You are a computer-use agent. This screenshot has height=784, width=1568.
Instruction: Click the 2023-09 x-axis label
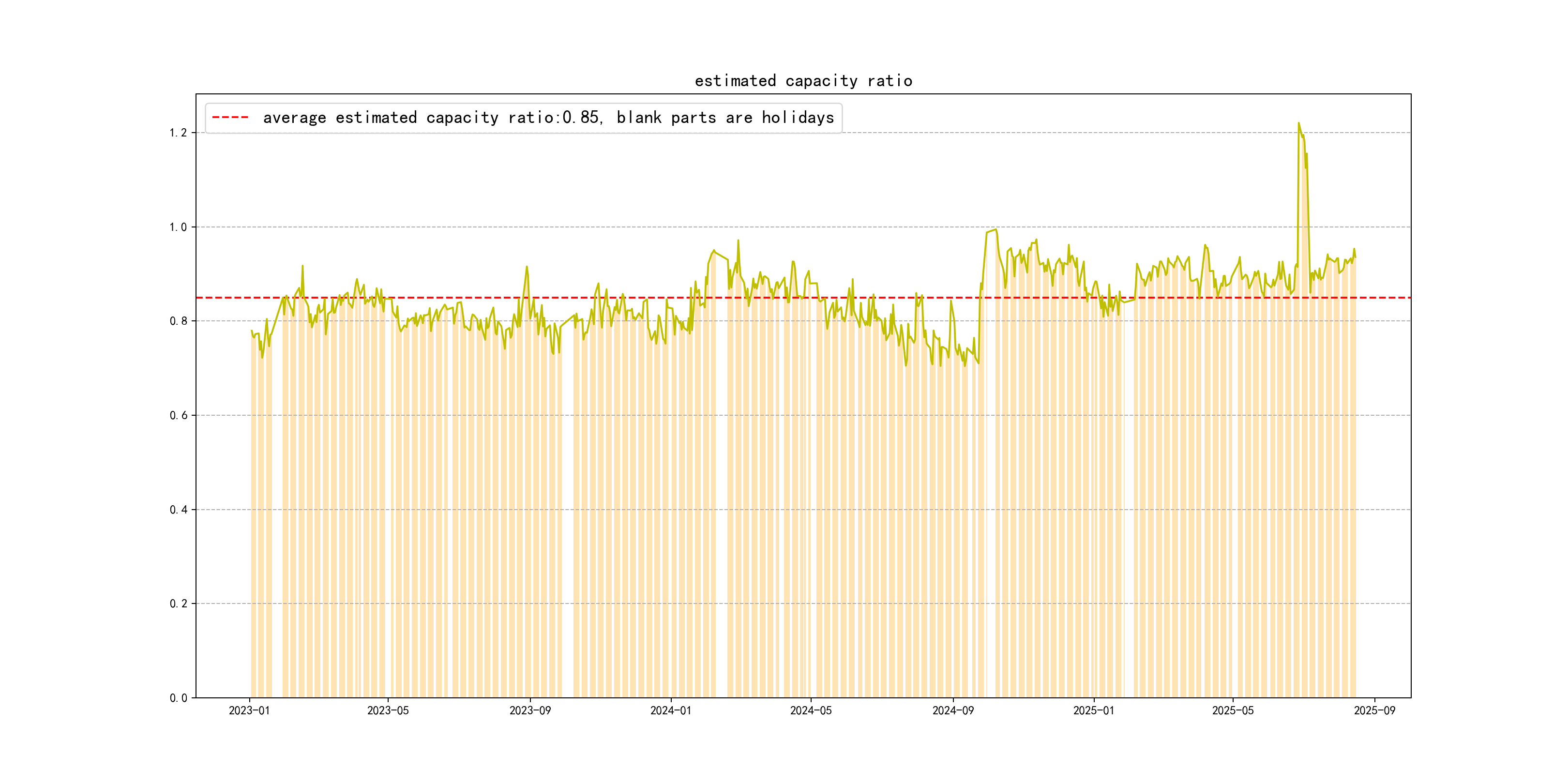529,710
